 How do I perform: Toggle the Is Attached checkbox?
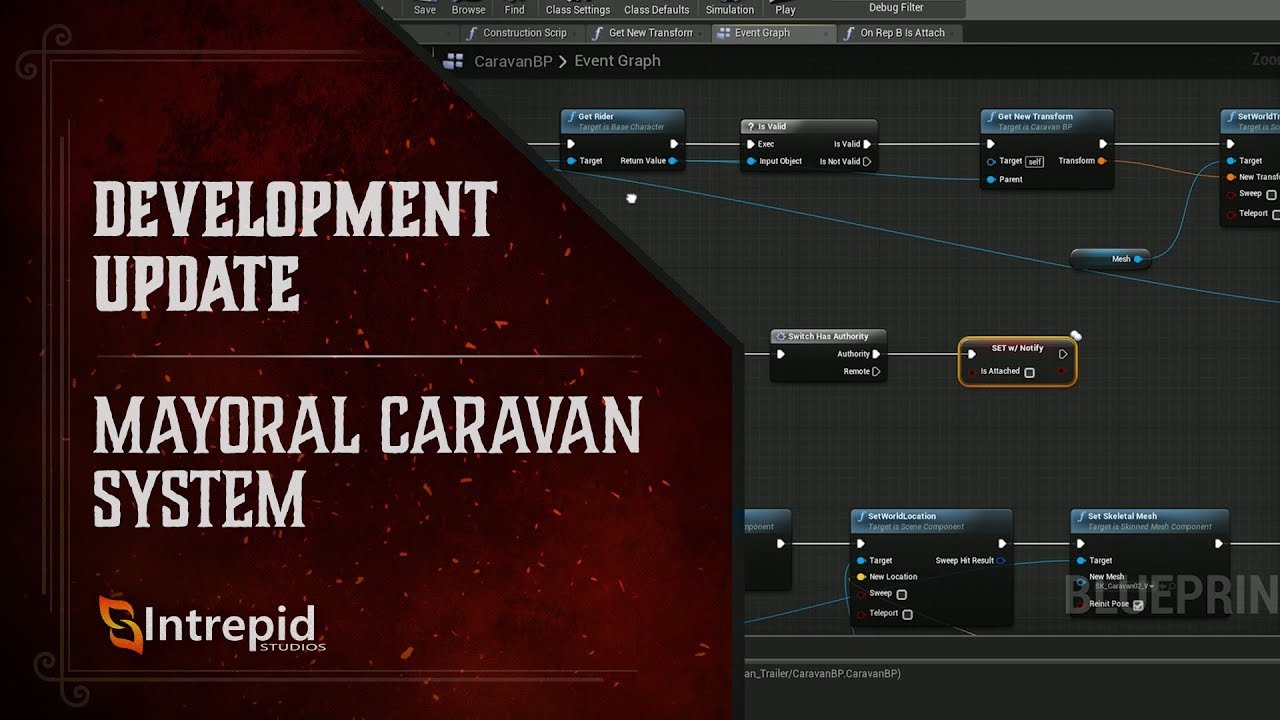point(1029,372)
